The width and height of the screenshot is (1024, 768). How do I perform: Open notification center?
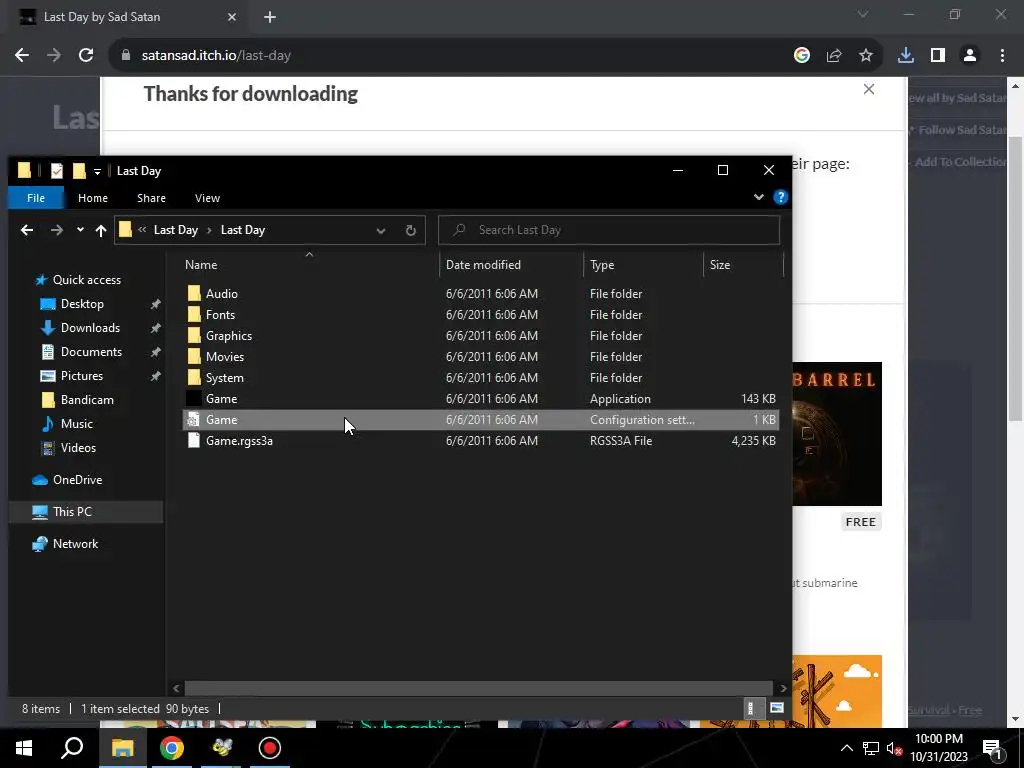coord(992,748)
